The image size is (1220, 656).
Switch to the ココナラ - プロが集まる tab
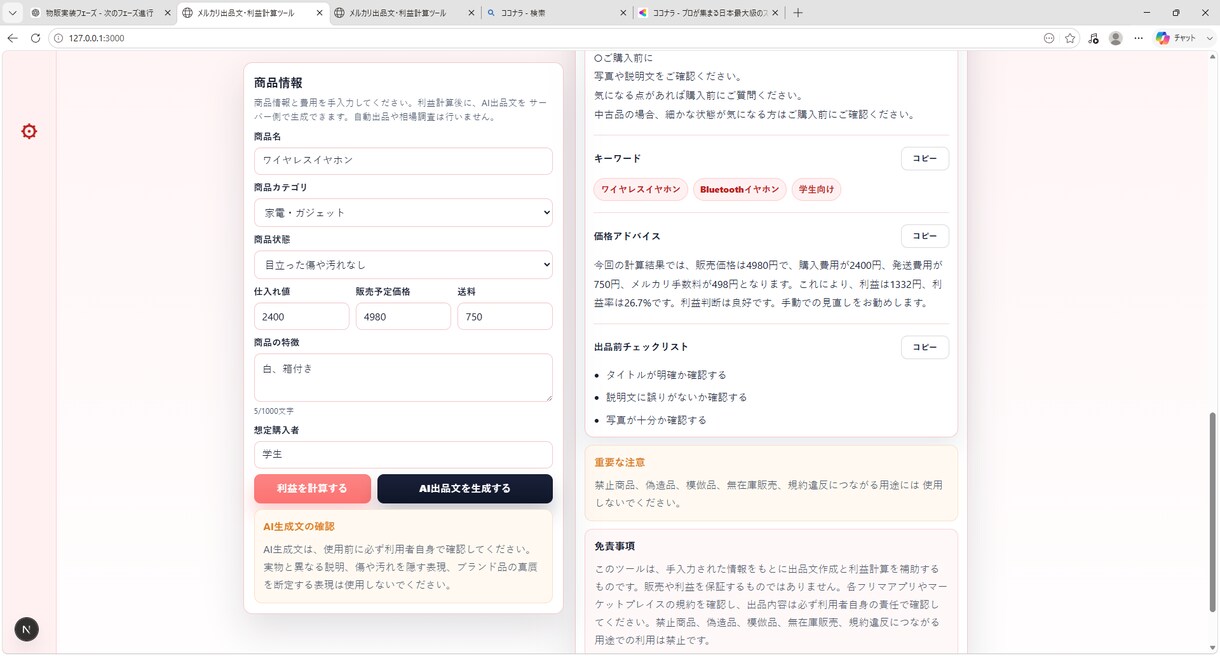pyautogui.click(x=708, y=13)
